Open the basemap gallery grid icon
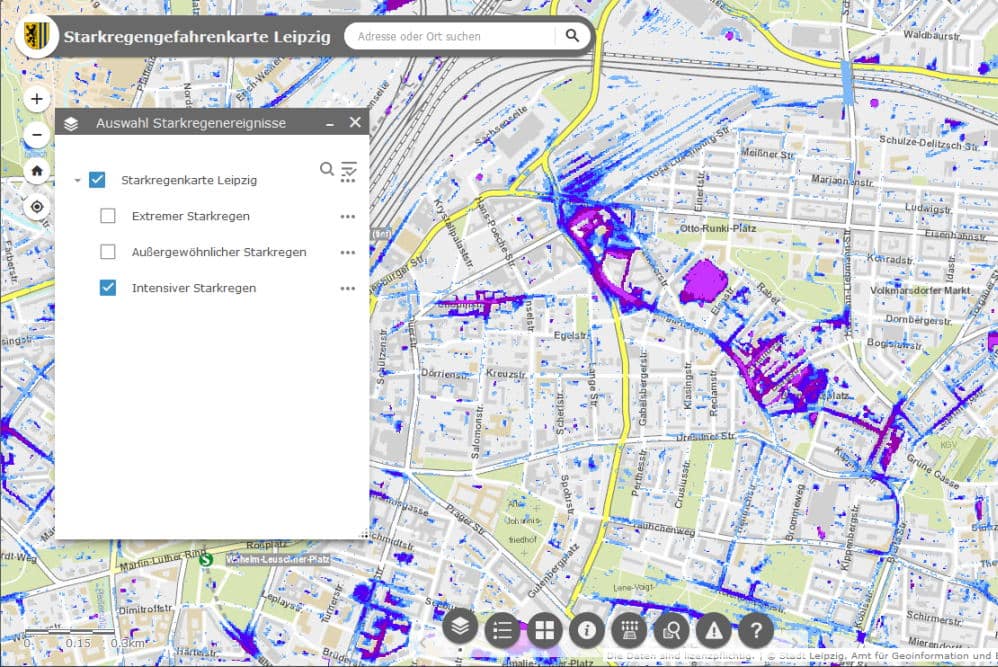Screen dimensions: 998x667 click(x=544, y=629)
